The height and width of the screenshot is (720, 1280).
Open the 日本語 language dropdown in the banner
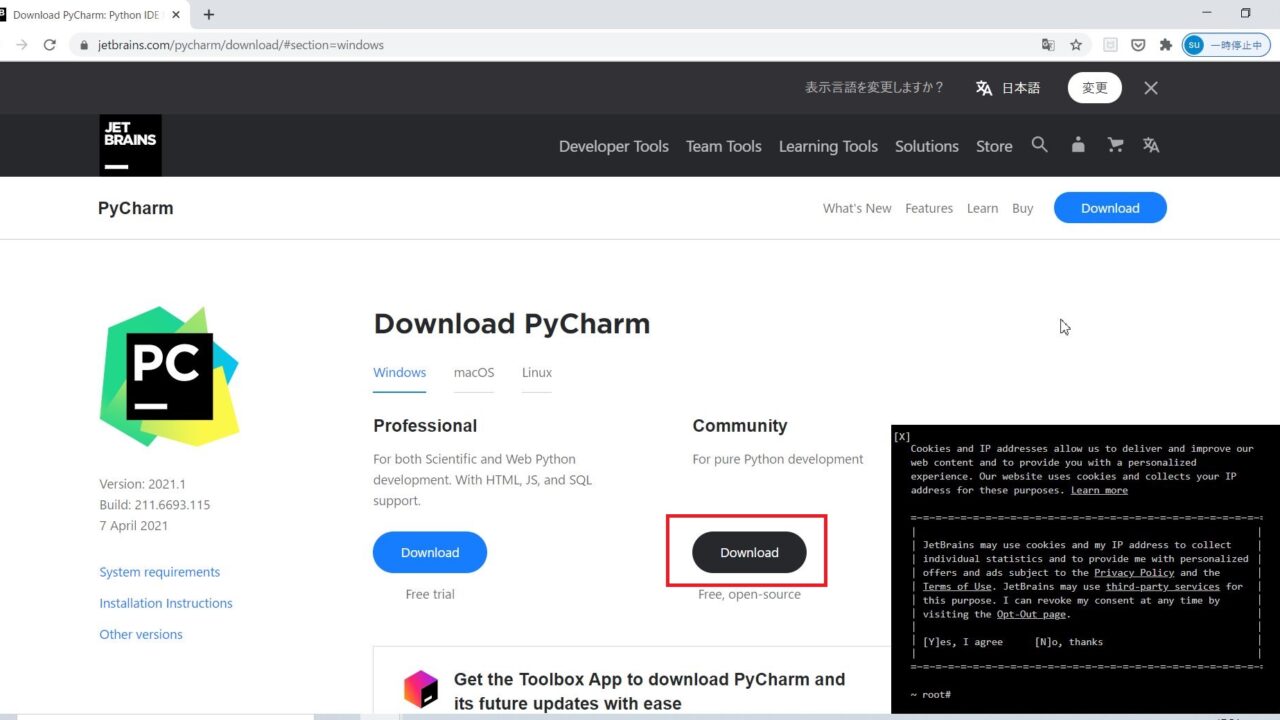click(1009, 88)
